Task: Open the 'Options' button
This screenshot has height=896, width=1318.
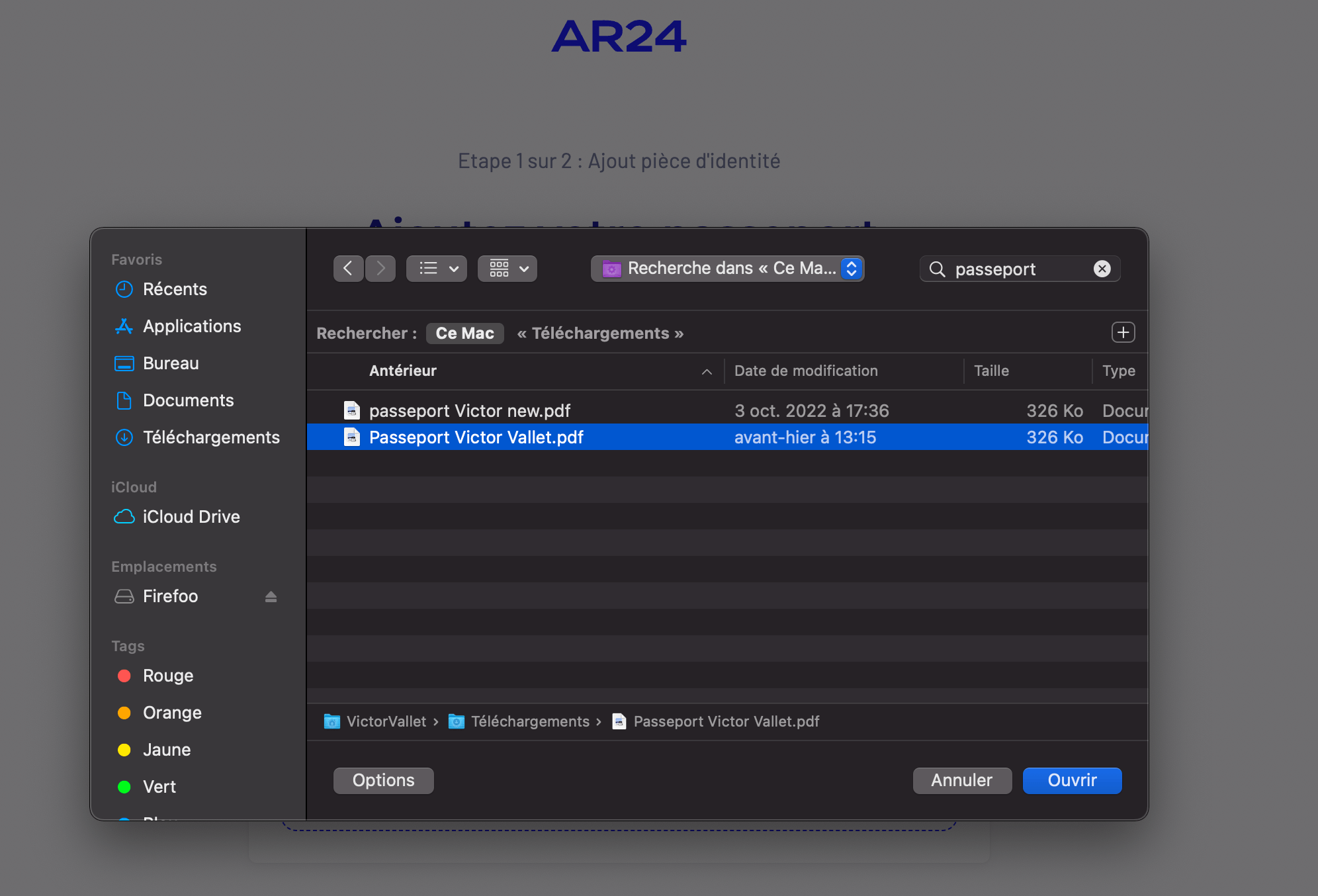Action: coord(384,780)
